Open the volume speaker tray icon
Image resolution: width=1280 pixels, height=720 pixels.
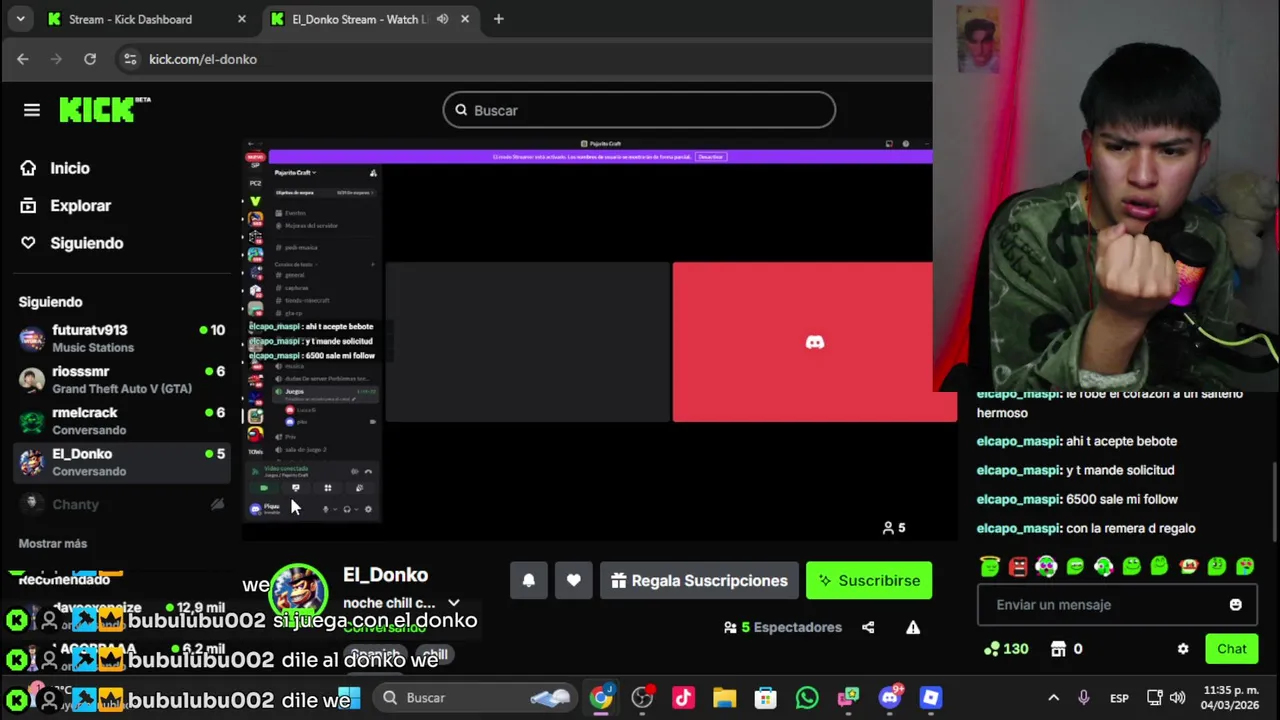(1177, 698)
